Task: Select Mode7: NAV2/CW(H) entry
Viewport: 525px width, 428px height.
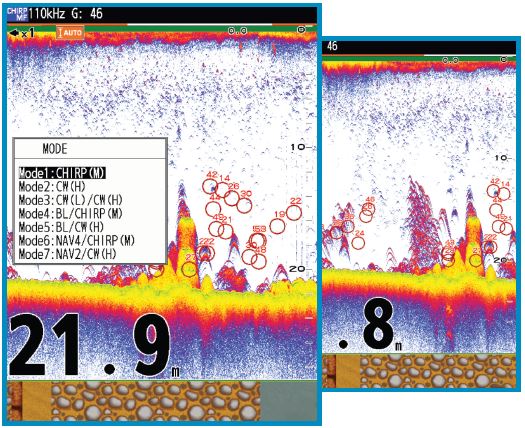Action: click(67, 254)
